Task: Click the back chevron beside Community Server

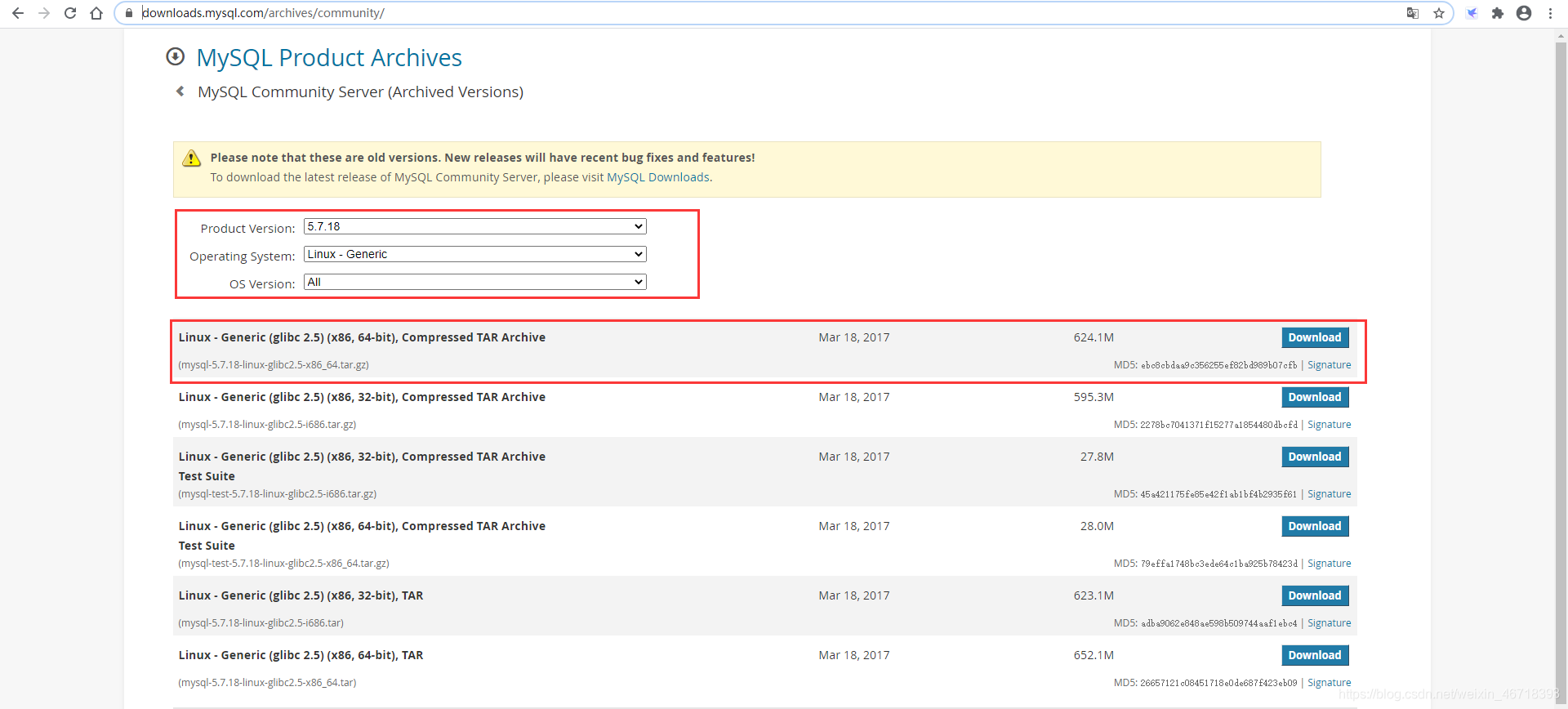Action: click(180, 91)
